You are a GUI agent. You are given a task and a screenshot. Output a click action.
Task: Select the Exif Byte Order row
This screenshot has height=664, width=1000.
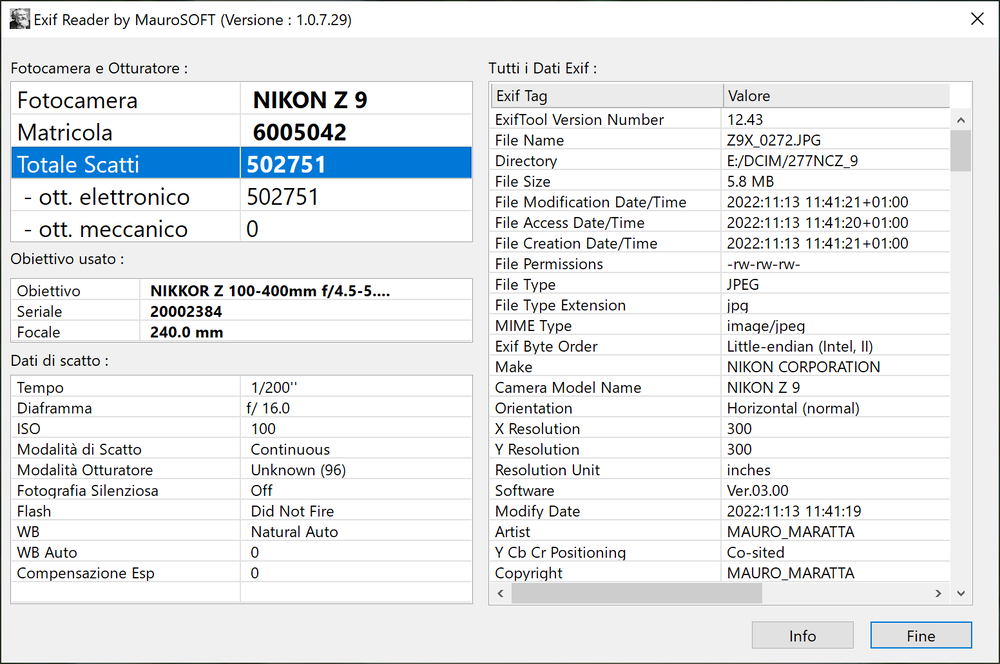click(720, 346)
